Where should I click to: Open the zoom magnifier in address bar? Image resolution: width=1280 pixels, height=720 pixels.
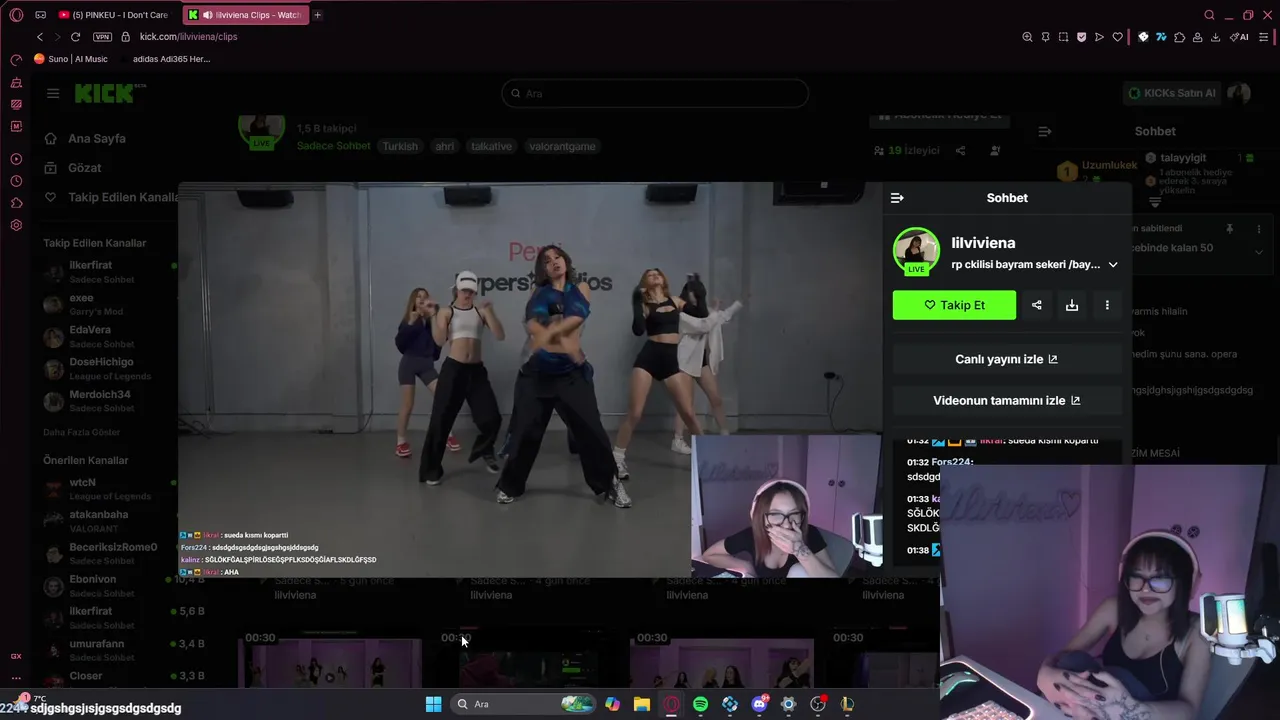tap(1027, 37)
